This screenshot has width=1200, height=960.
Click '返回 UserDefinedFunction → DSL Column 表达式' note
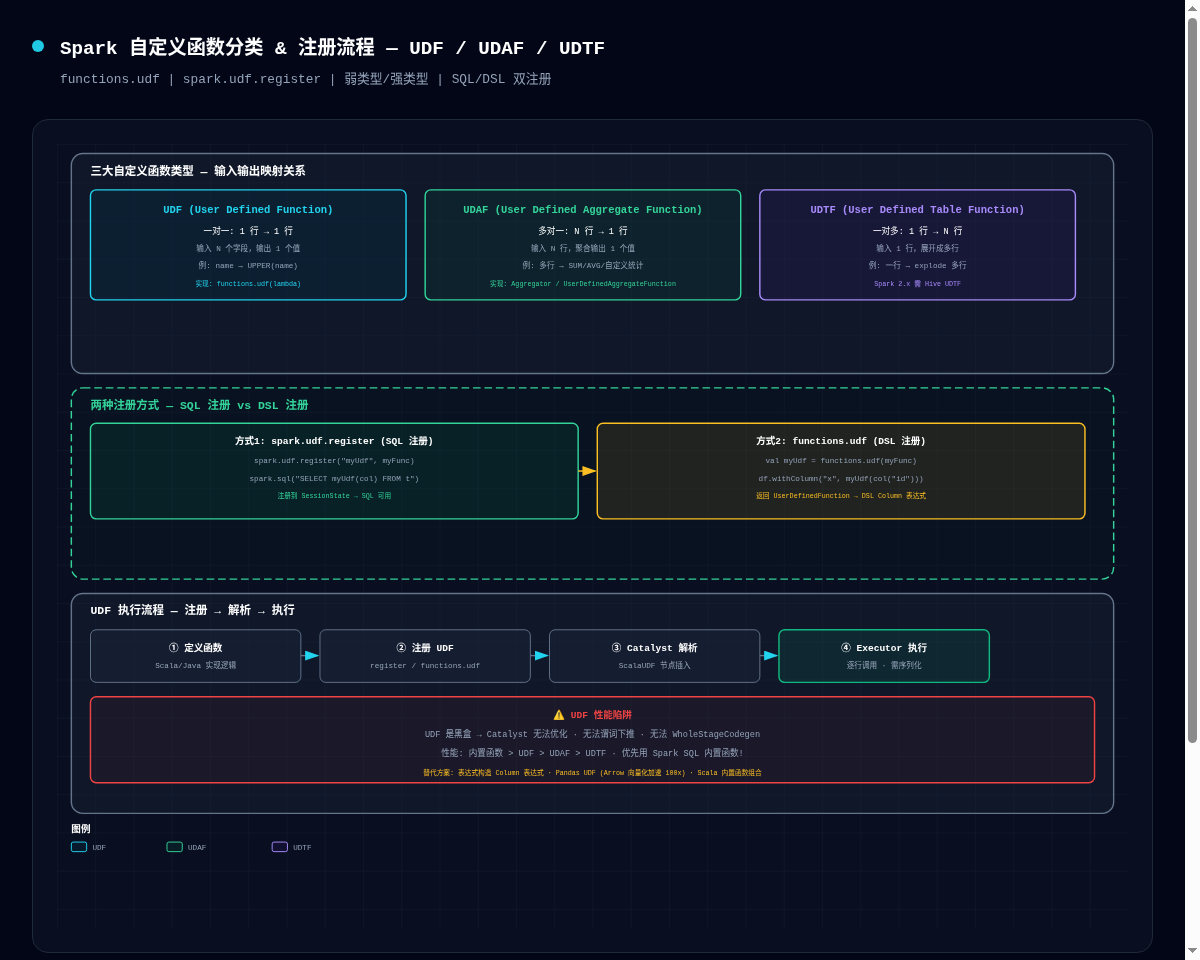coord(841,496)
